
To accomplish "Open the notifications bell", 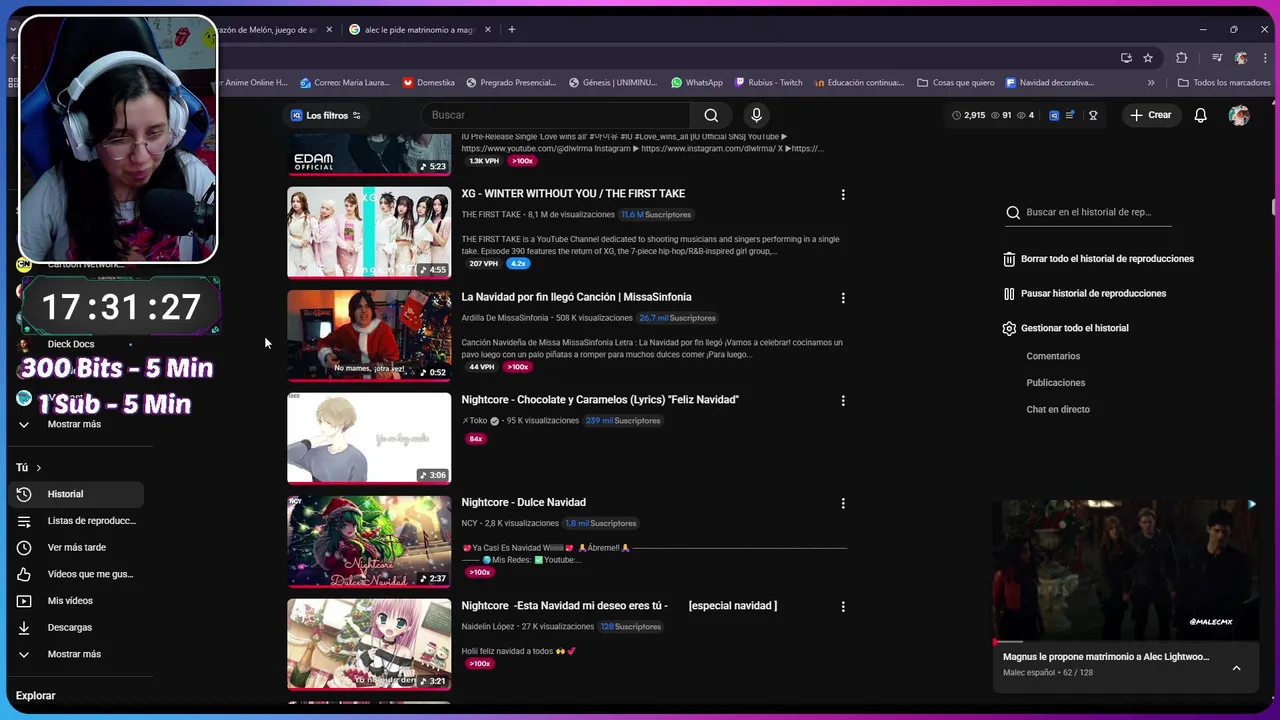I will pos(1200,115).
